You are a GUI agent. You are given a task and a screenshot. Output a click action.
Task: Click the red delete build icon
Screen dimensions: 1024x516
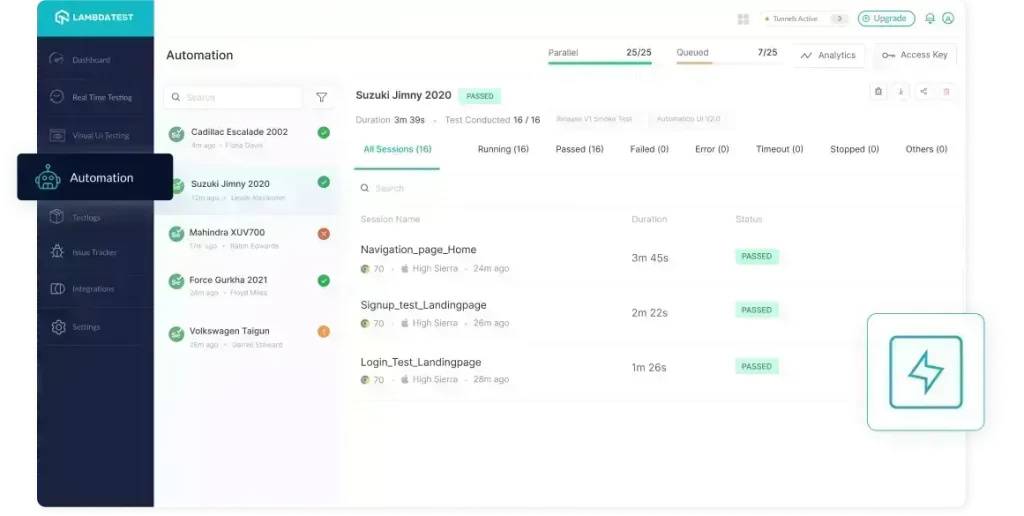point(946,91)
